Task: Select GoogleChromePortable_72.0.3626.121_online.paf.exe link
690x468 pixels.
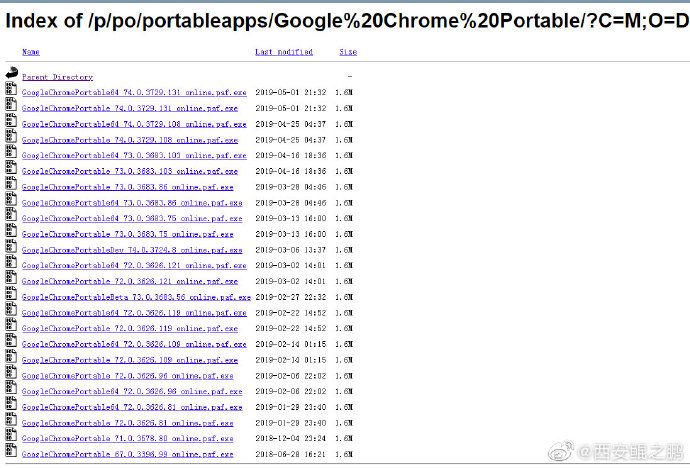Action: pyautogui.click(x=130, y=281)
